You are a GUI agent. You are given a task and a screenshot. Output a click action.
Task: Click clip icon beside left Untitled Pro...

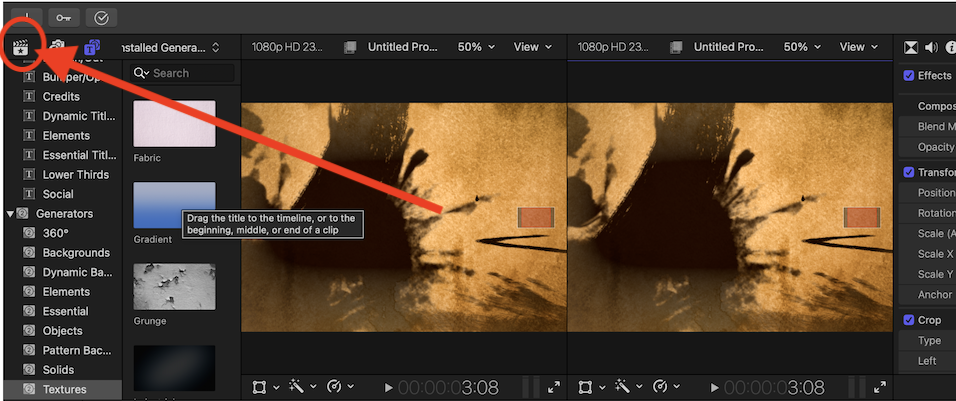tap(350, 47)
